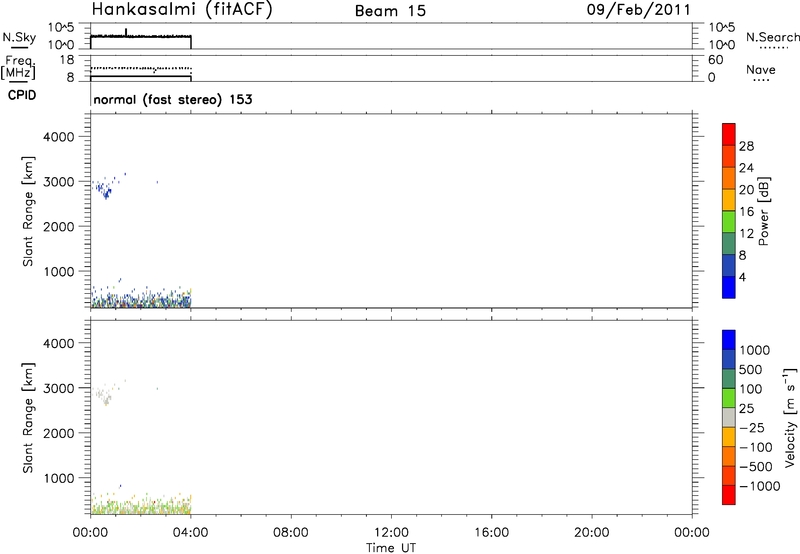The image size is (800, 554).
Task: Click the '08:00' time axis tick label
Action: (291, 533)
